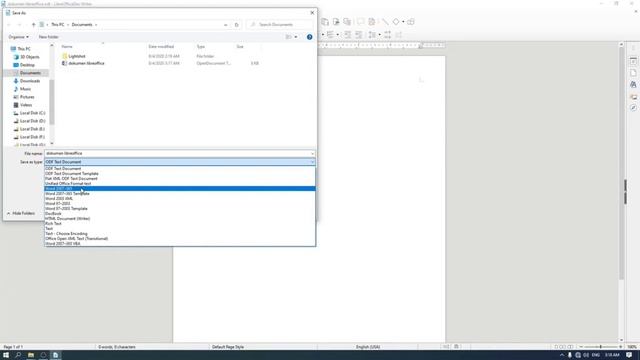640x360 pixels.
Task: Select Desktop in navigation pane
Action: pos(27,65)
